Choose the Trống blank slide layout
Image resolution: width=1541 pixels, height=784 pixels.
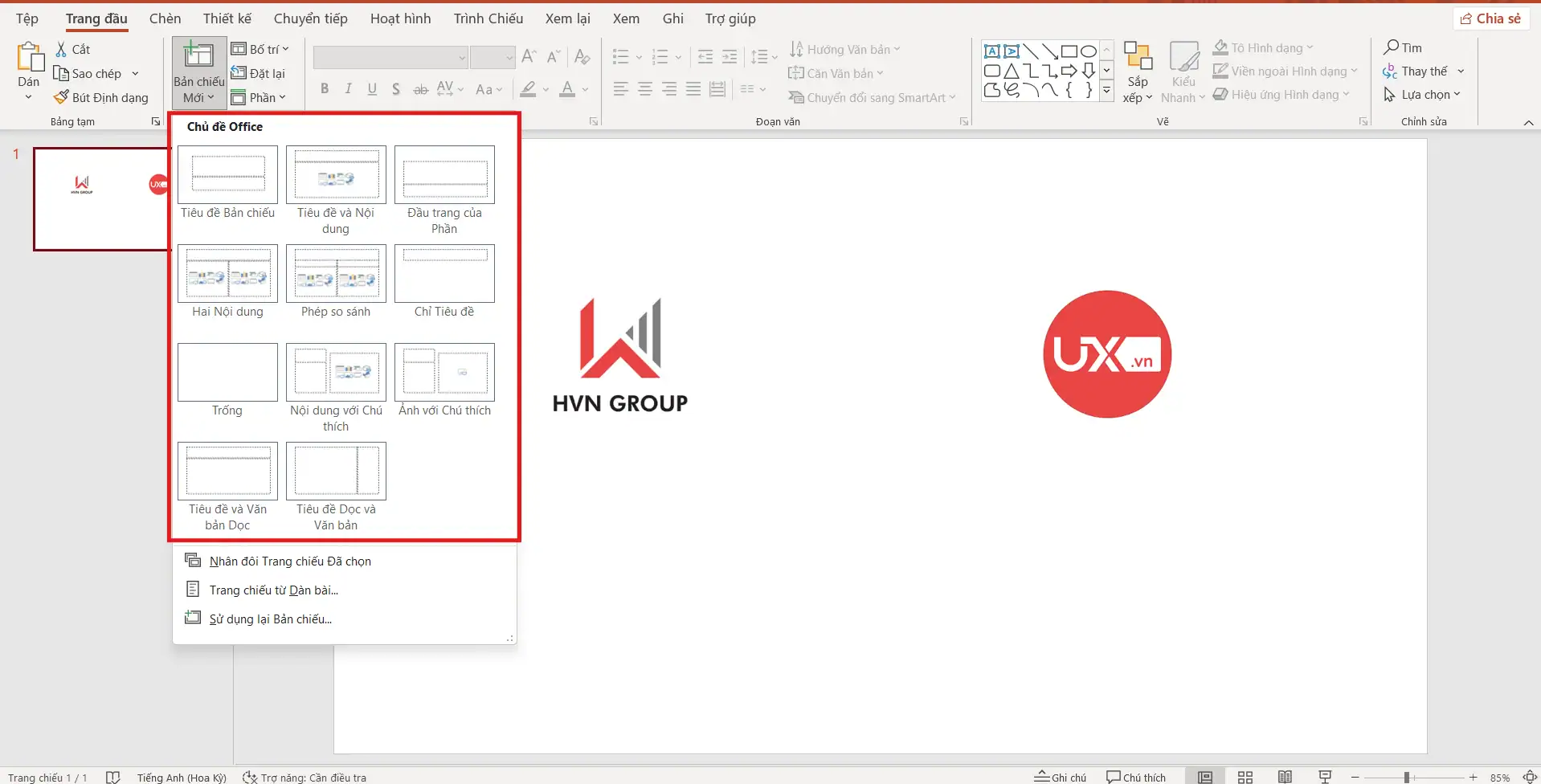[227, 372]
